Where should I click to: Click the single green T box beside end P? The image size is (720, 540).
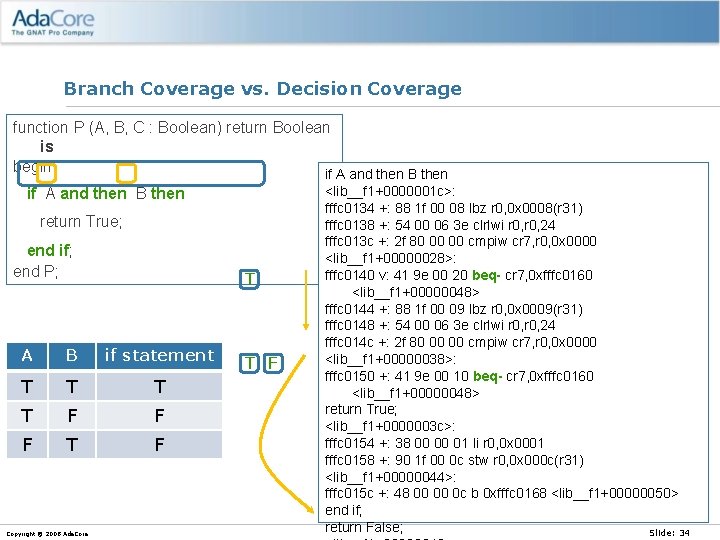click(249, 279)
